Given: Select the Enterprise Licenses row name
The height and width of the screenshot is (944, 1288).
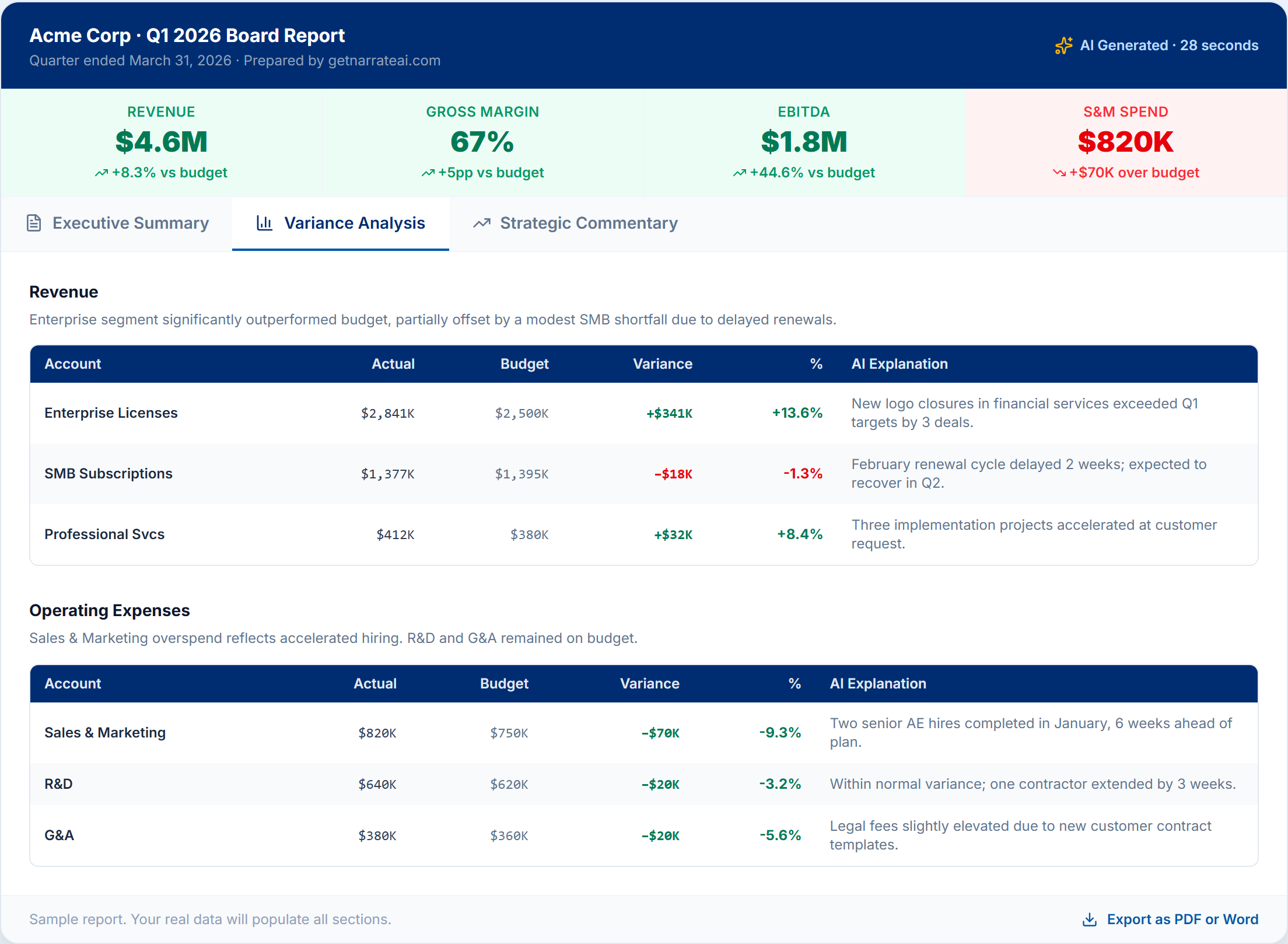Looking at the screenshot, I should pyautogui.click(x=111, y=413).
